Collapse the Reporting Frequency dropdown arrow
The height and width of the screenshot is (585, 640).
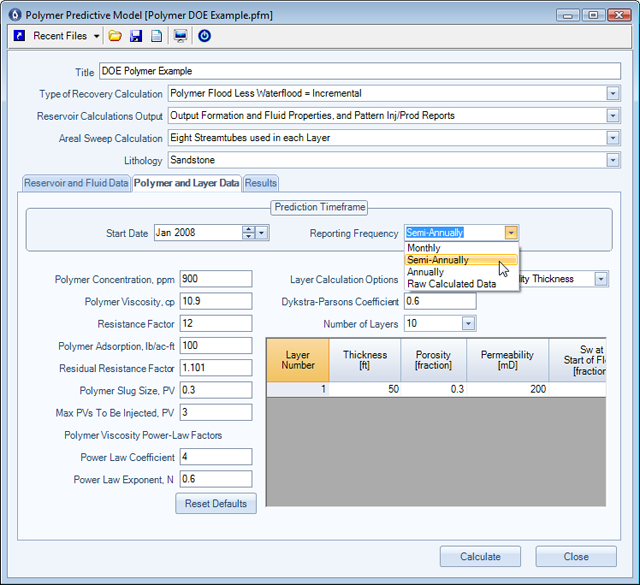click(511, 233)
